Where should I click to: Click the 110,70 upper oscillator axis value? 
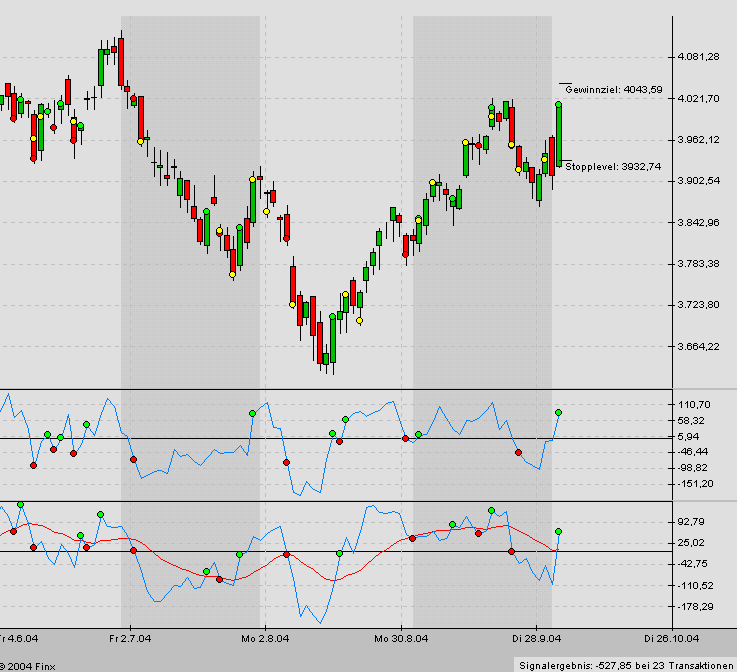point(695,404)
